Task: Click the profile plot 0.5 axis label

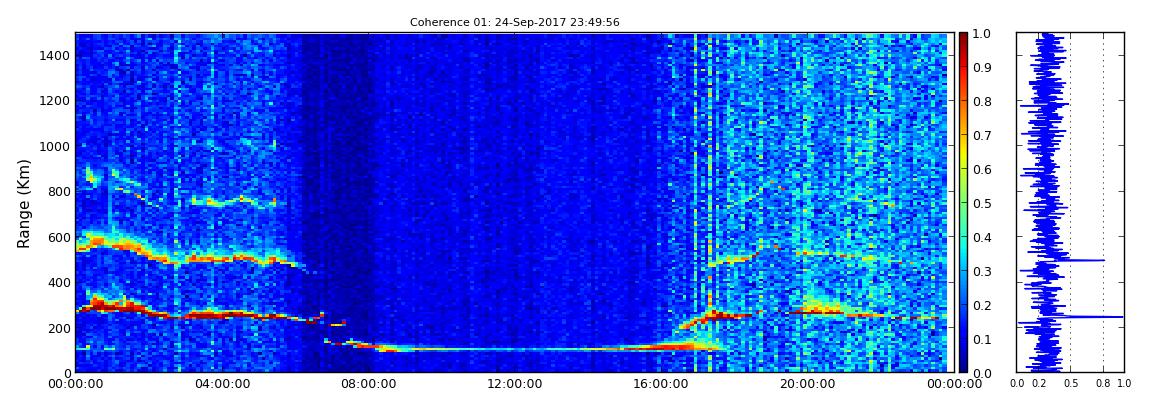Action: point(1070,384)
